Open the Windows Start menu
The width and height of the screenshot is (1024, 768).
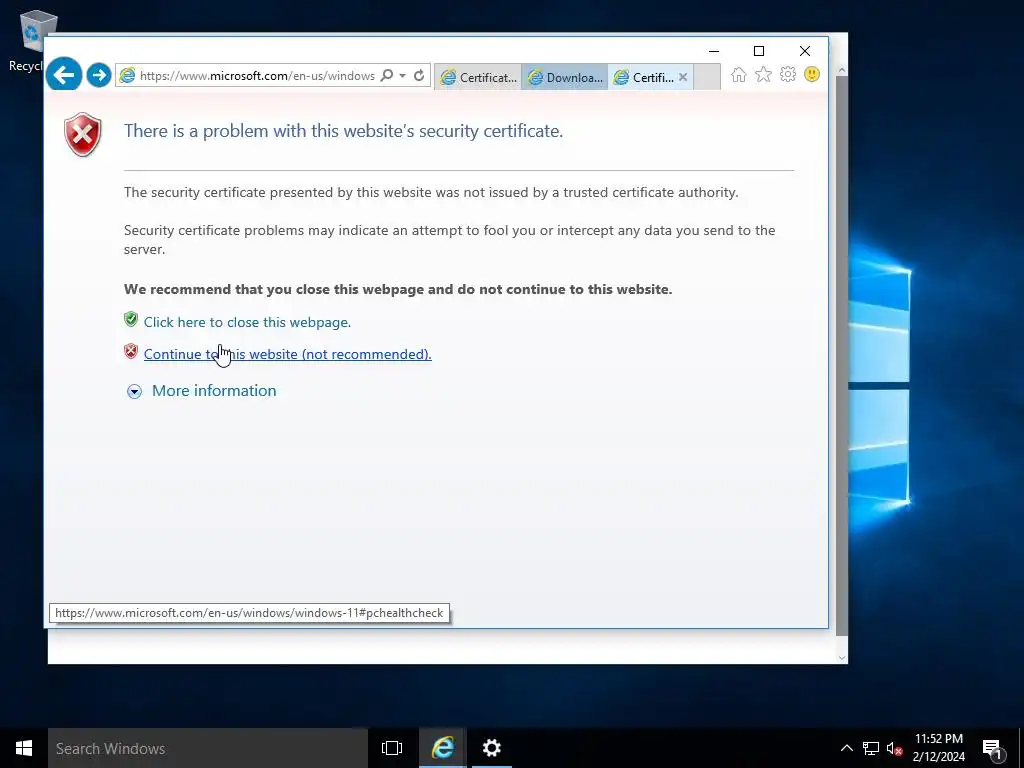24,748
